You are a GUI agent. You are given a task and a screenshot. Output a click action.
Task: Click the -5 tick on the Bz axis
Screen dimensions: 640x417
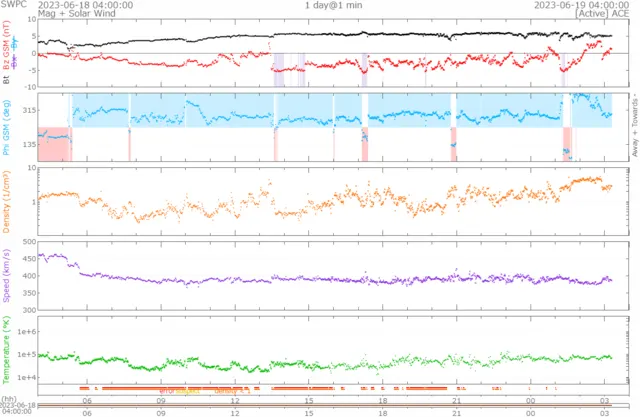tap(32, 70)
